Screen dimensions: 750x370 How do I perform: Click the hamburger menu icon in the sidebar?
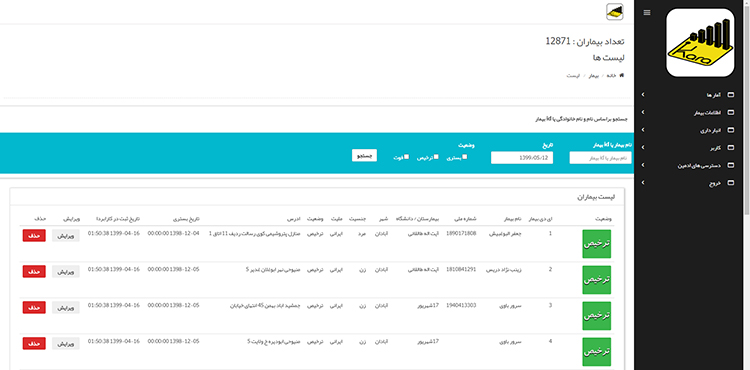647,12
